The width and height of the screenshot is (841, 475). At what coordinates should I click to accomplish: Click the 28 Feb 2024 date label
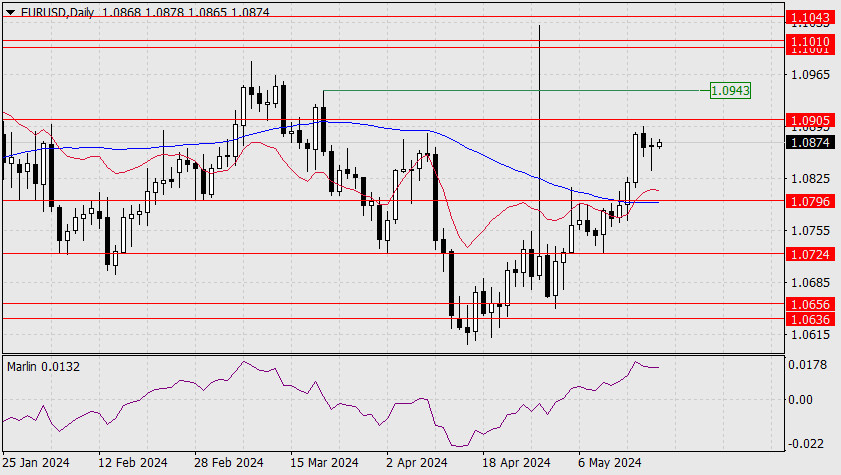tap(229, 463)
